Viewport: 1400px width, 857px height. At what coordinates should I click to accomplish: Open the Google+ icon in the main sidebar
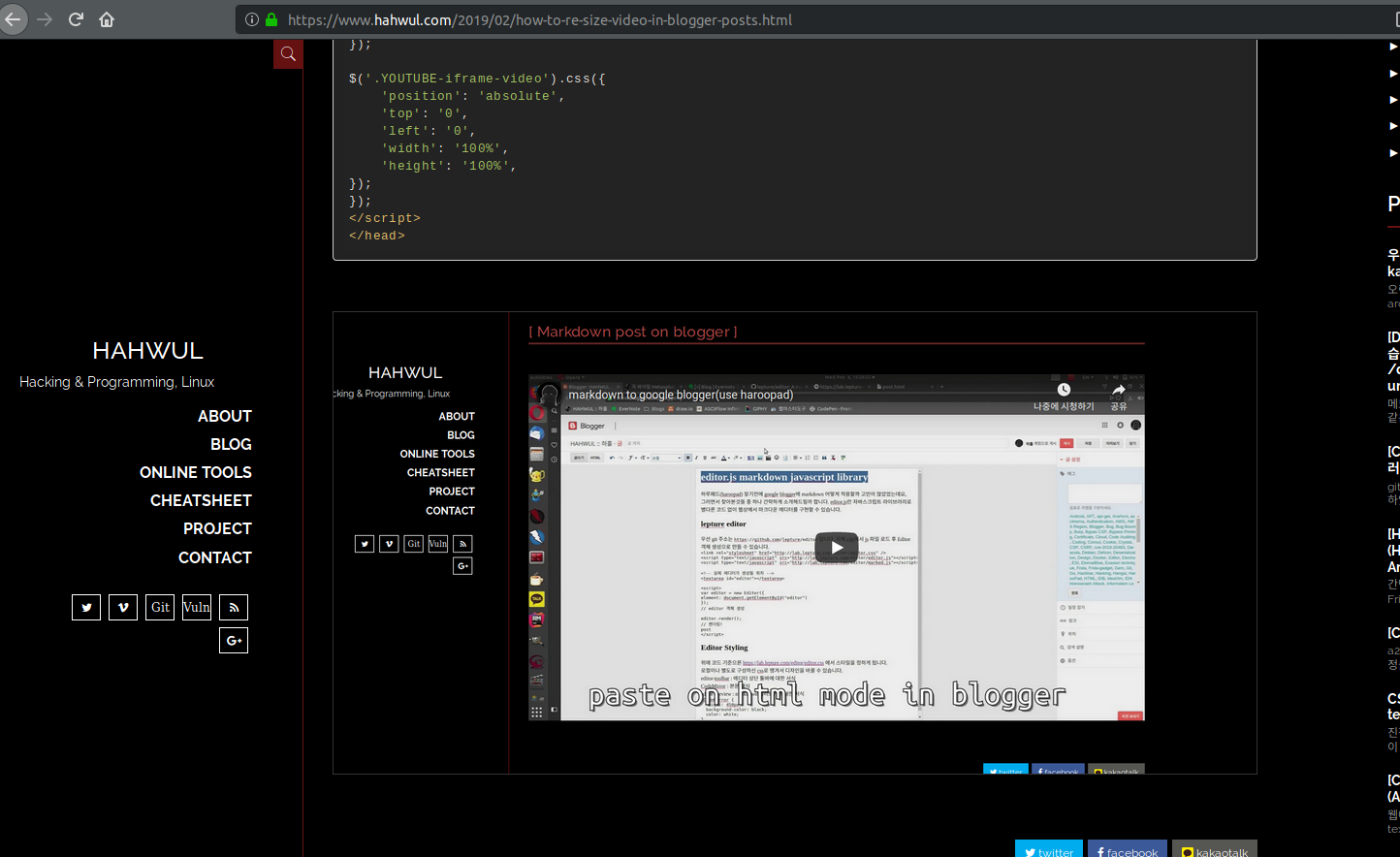click(x=234, y=641)
